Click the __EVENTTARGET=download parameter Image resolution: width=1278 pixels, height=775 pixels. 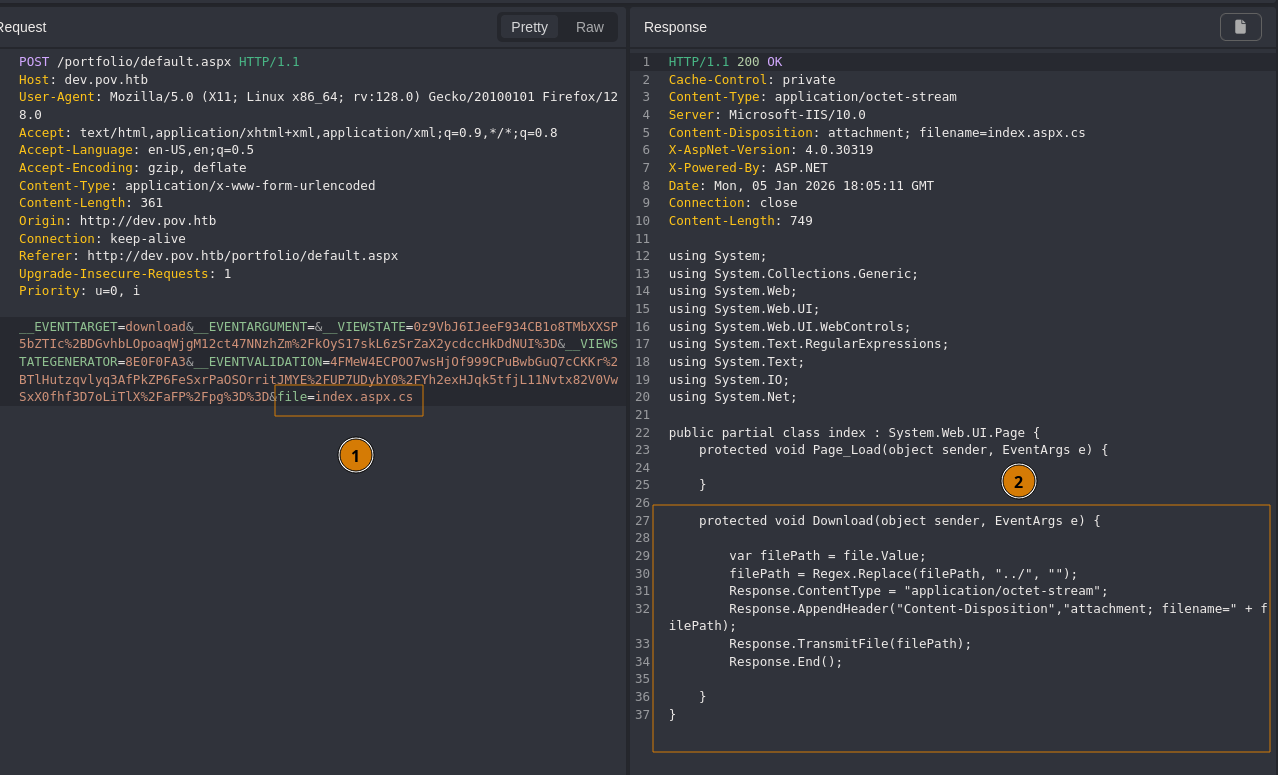[102, 327]
